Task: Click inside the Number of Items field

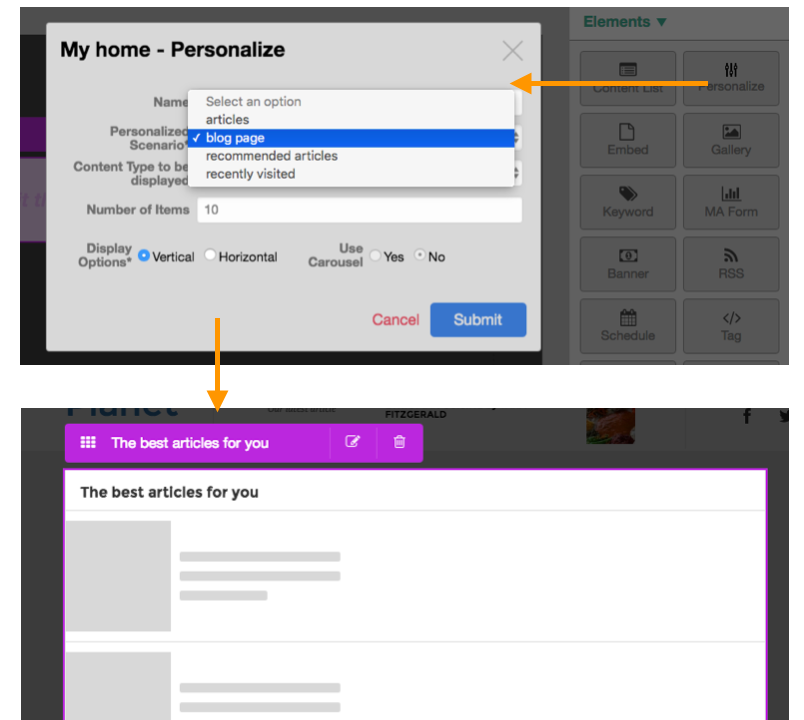Action: point(359,210)
